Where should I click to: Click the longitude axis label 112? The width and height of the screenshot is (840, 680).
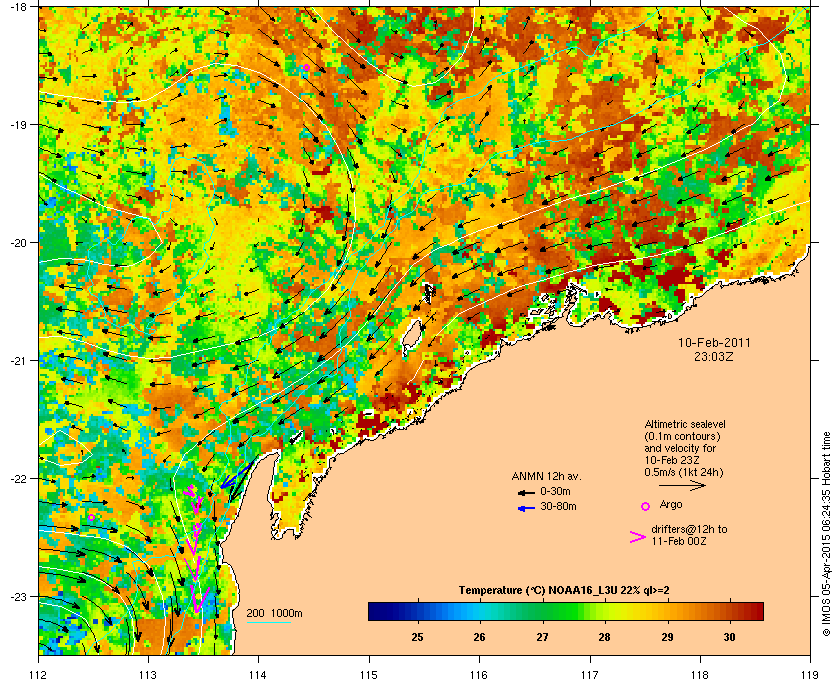(38, 674)
